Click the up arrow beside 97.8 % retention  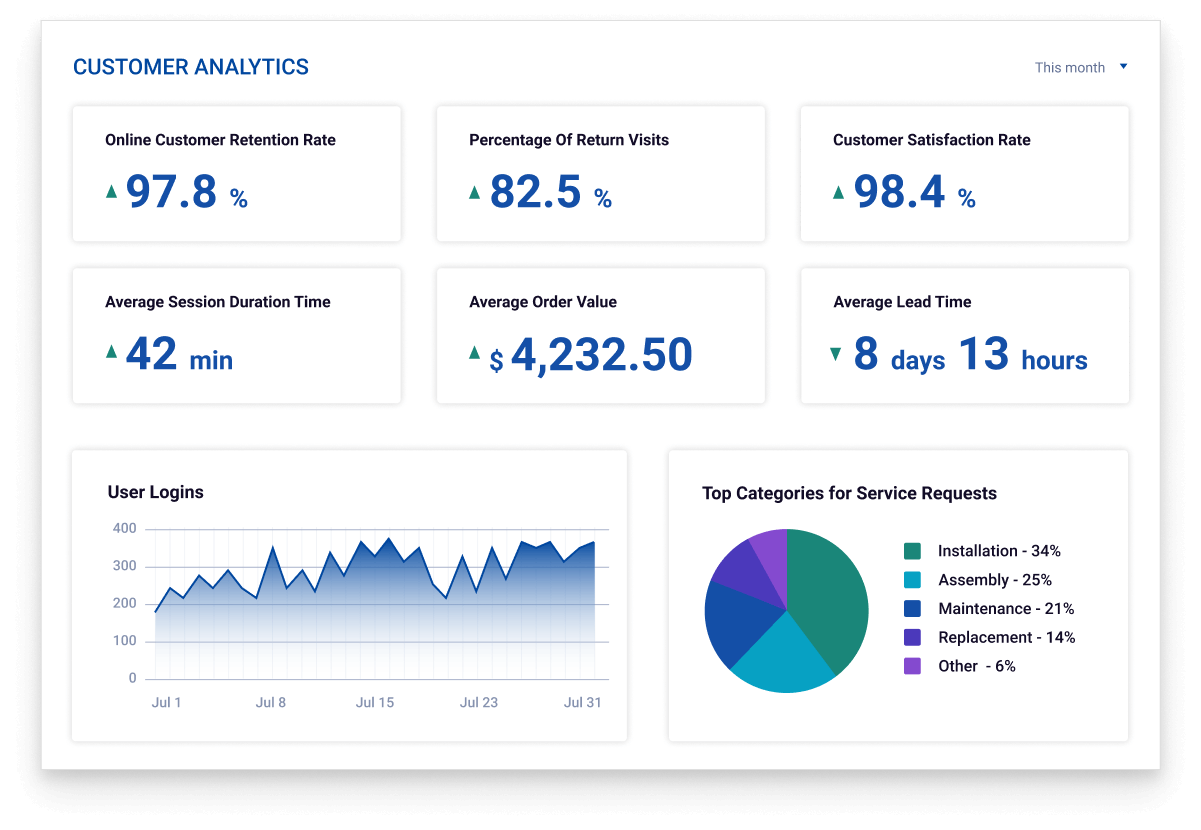[x=112, y=191]
